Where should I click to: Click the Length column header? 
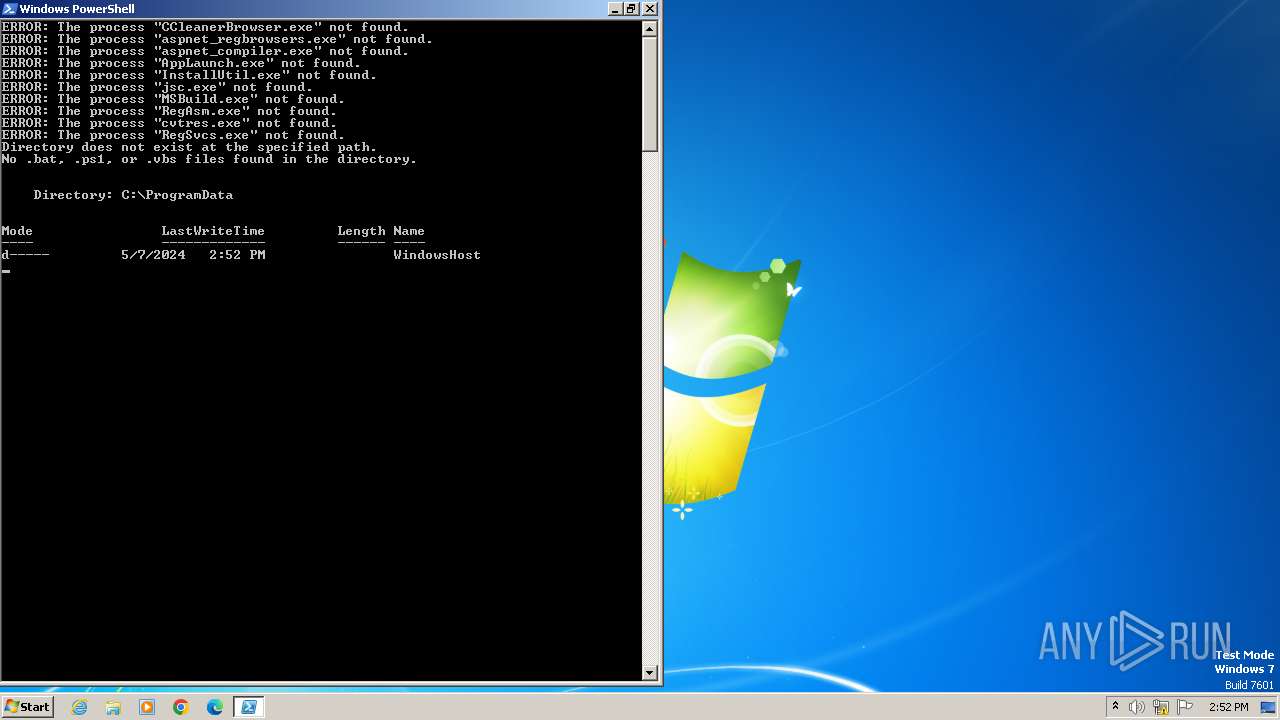pyautogui.click(x=361, y=231)
